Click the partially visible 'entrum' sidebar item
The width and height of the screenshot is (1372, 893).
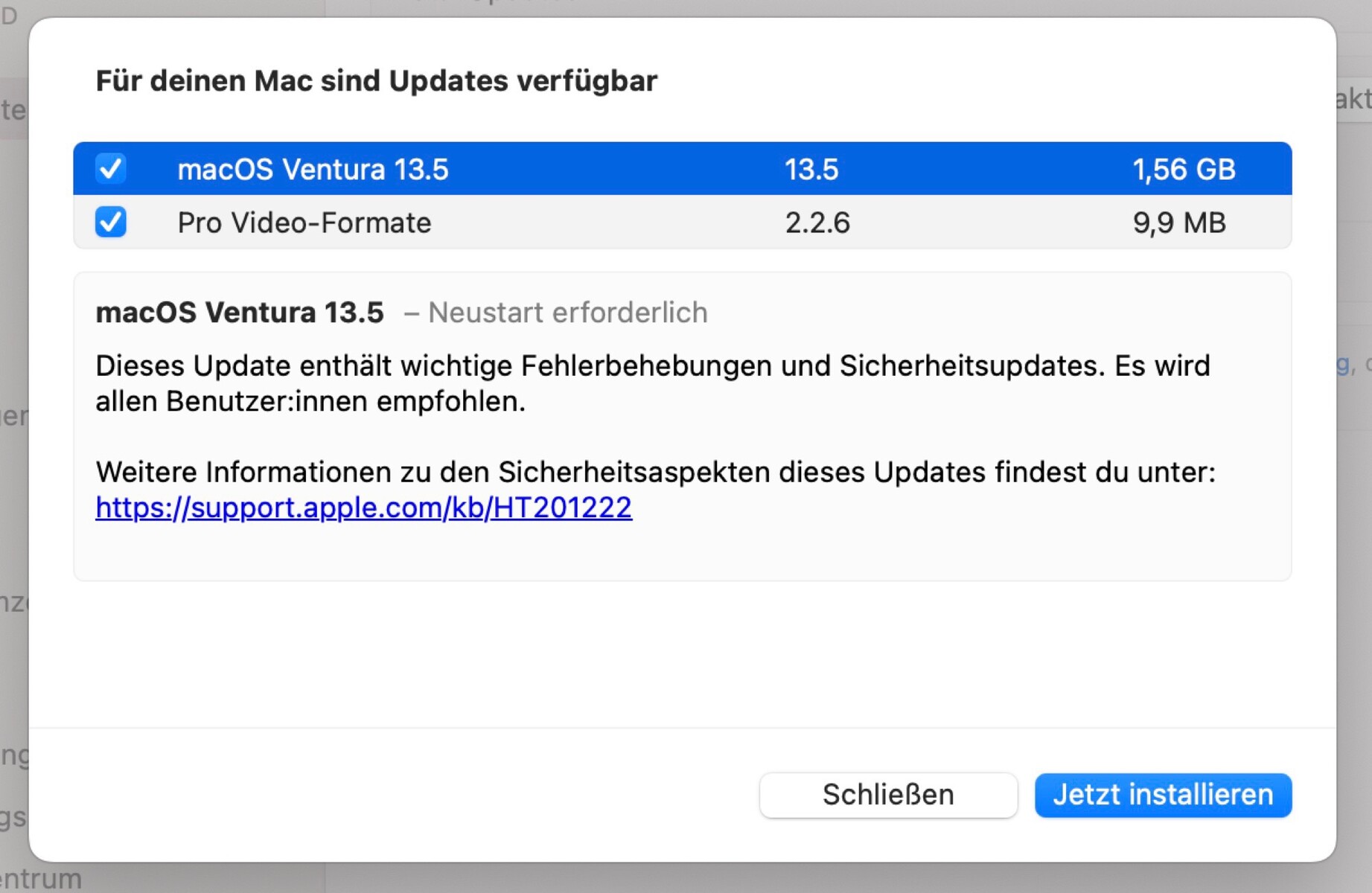click(41, 879)
